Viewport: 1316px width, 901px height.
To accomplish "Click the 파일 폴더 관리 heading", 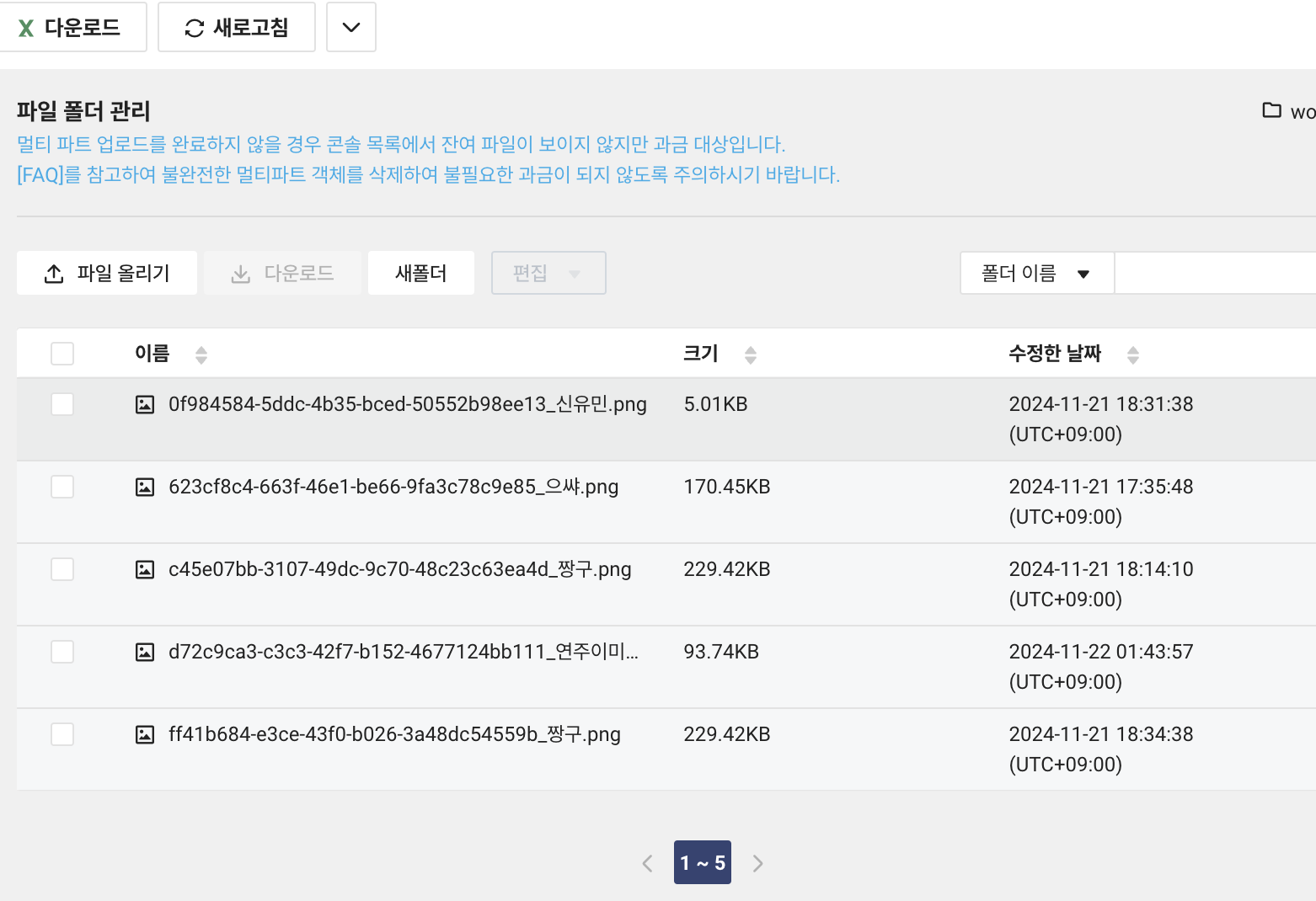I will click(83, 111).
